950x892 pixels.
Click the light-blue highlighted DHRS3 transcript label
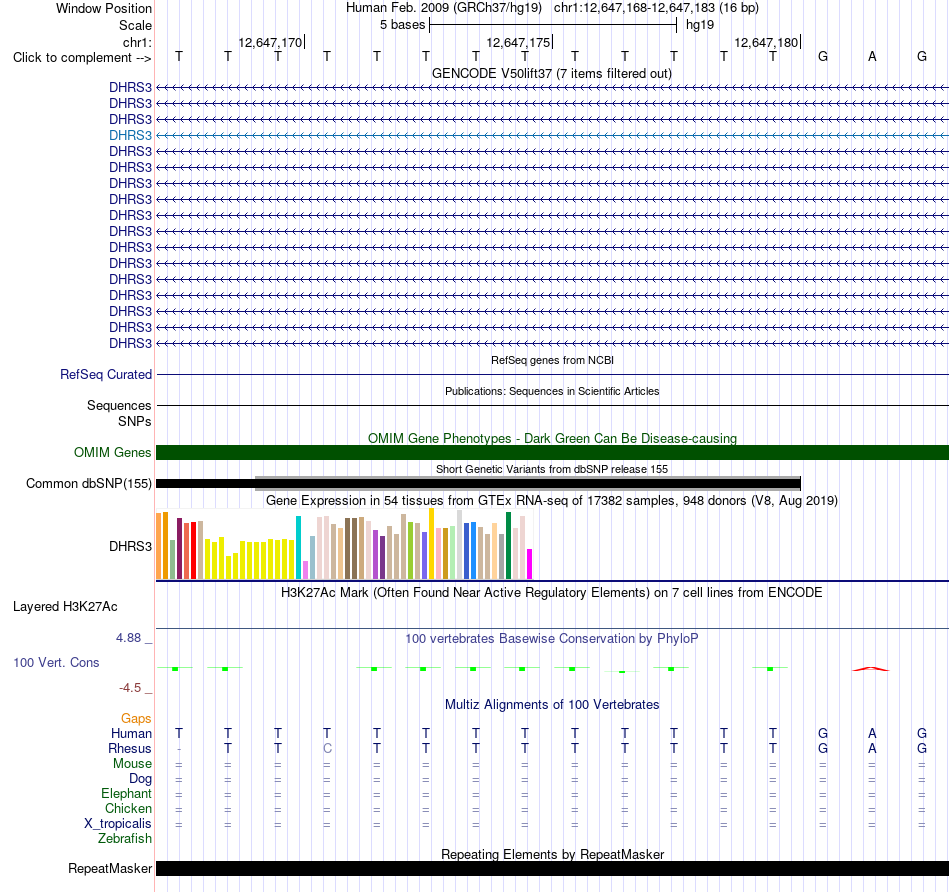[x=130, y=135]
